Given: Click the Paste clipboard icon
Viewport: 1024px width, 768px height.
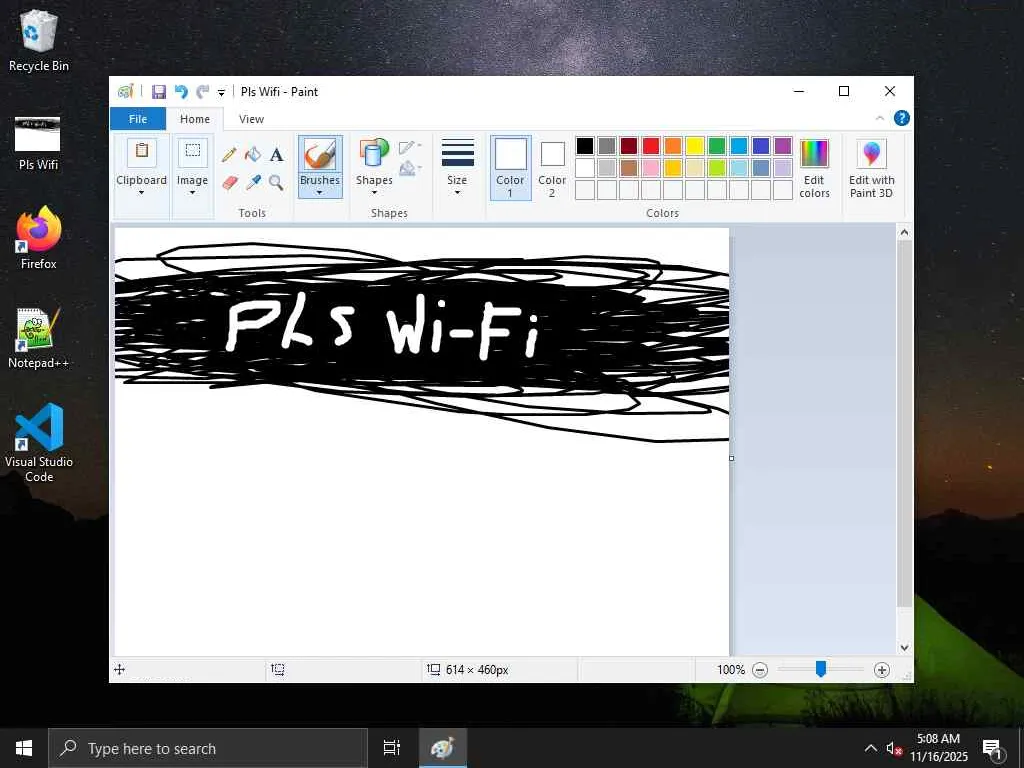Looking at the screenshot, I should click(x=141, y=152).
